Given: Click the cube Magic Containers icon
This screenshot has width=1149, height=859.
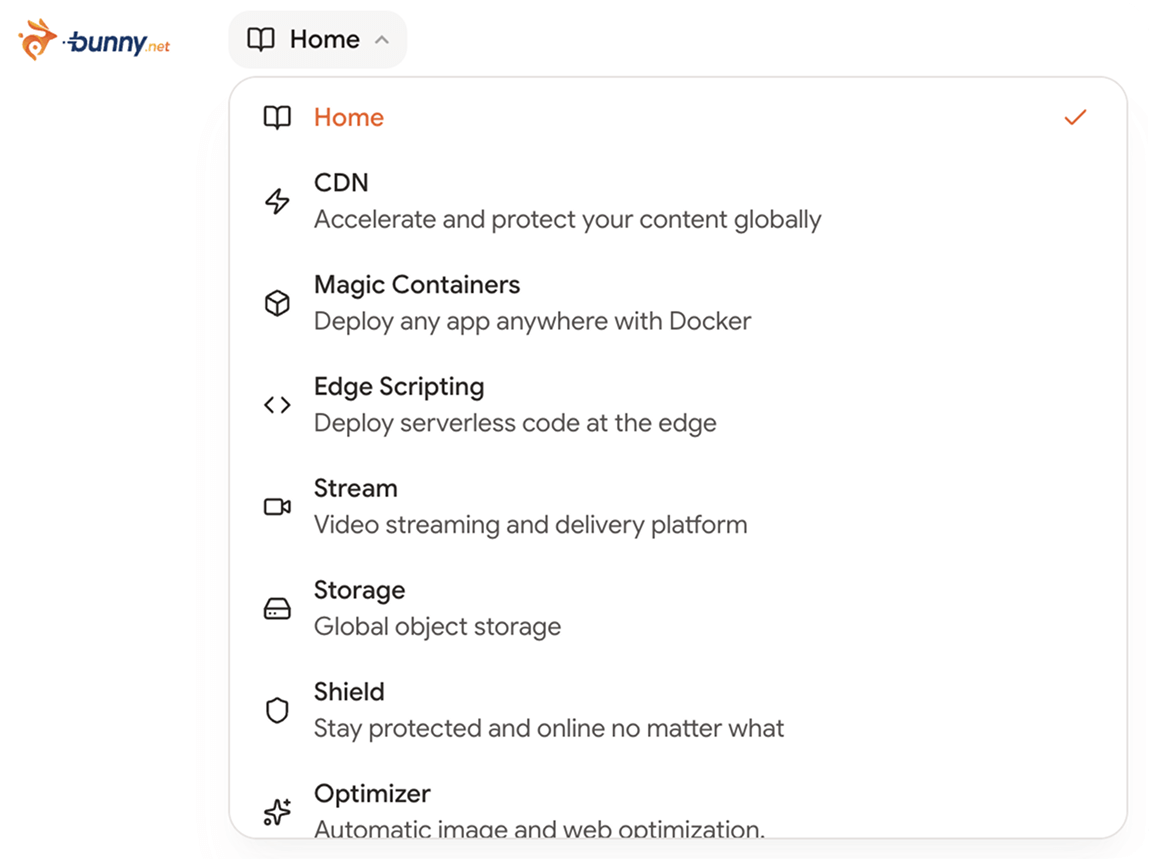Looking at the screenshot, I should 277,303.
